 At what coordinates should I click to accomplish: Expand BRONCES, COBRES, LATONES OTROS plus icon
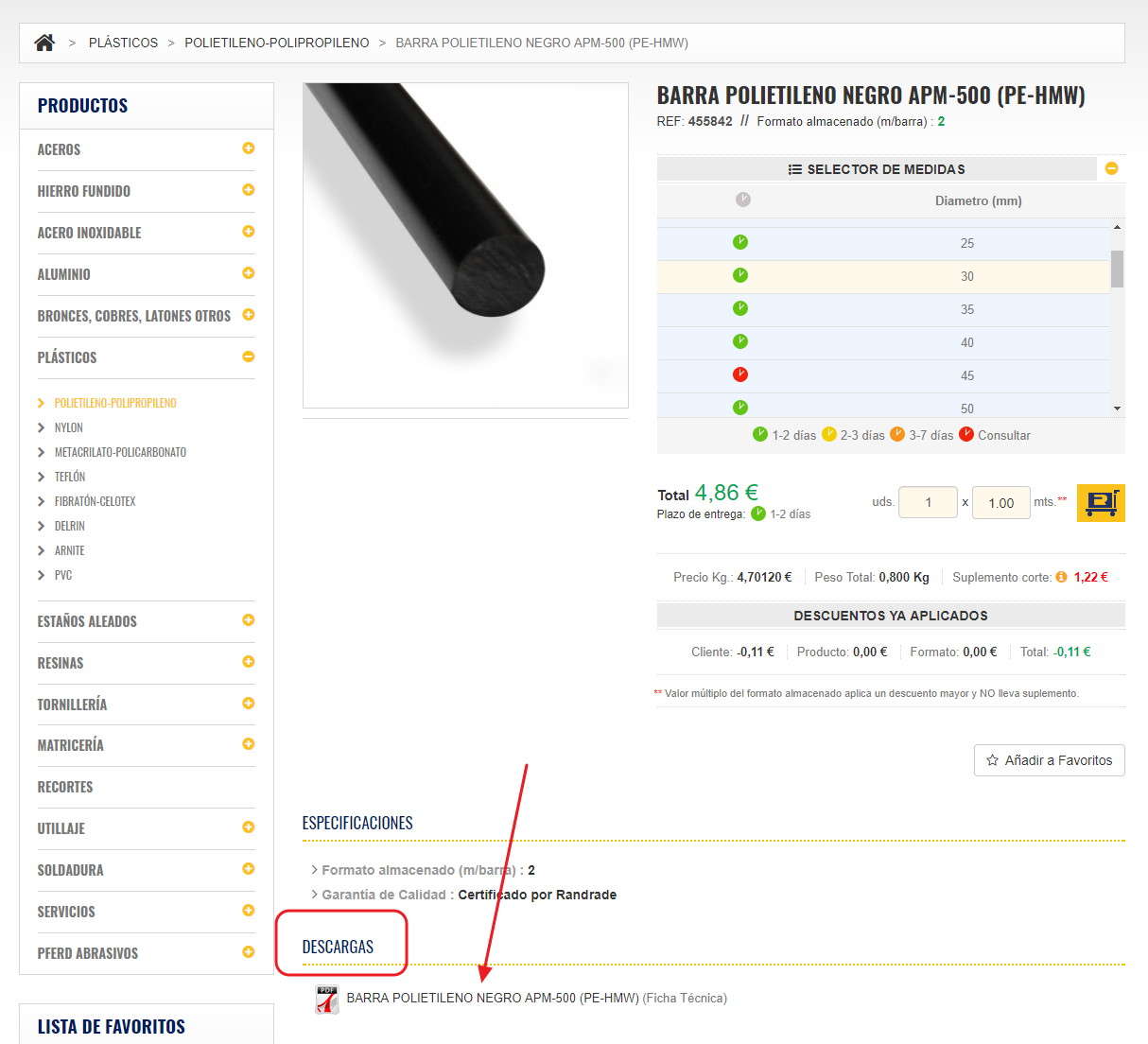pyautogui.click(x=249, y=315)
